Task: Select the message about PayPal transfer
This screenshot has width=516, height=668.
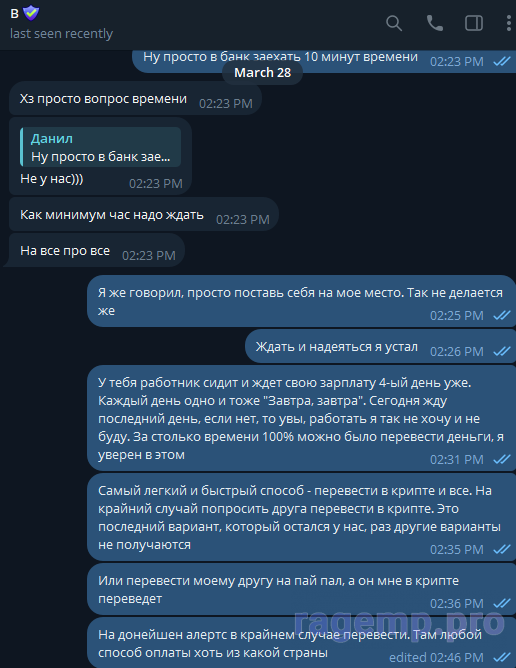Action: click(x=301, y=589)
